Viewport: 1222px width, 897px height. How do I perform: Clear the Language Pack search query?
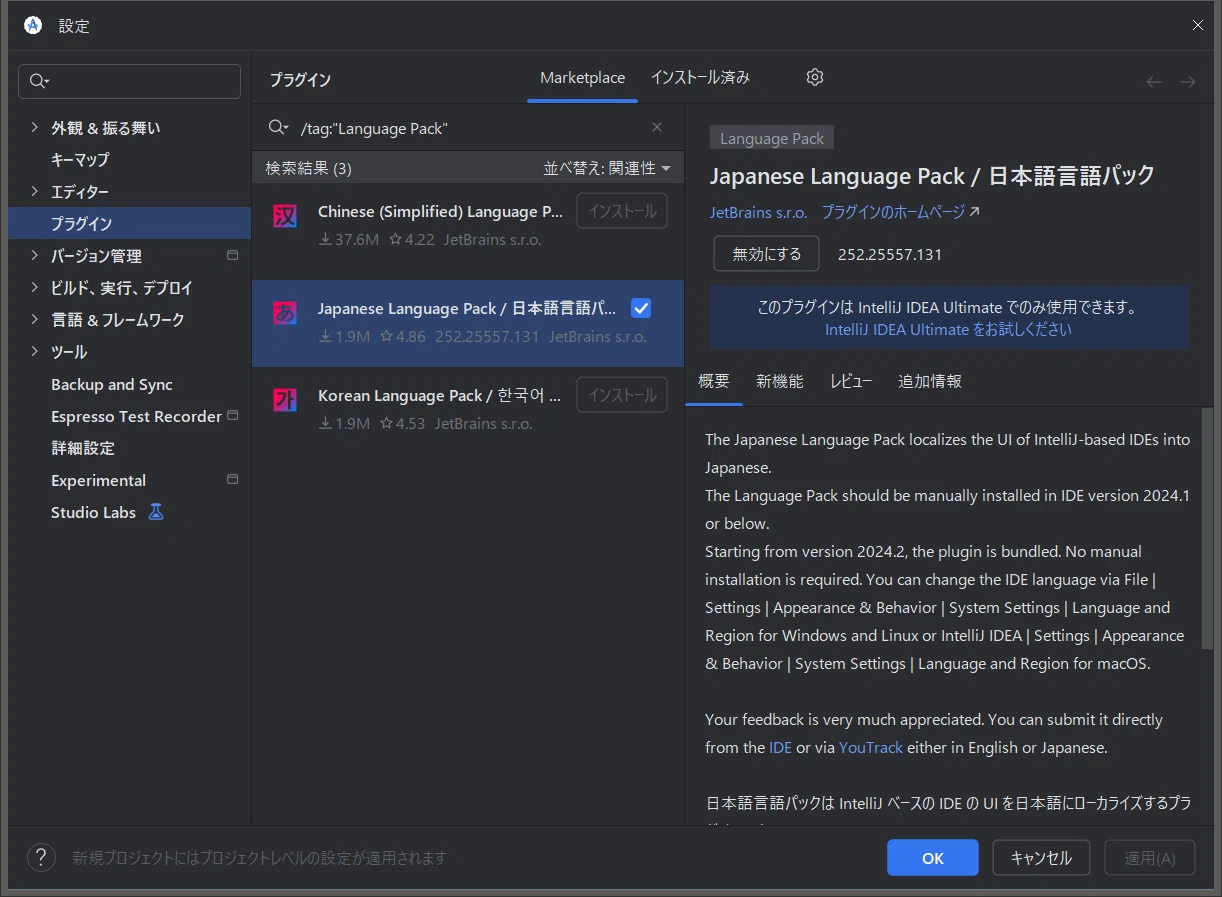click(657, 127)
